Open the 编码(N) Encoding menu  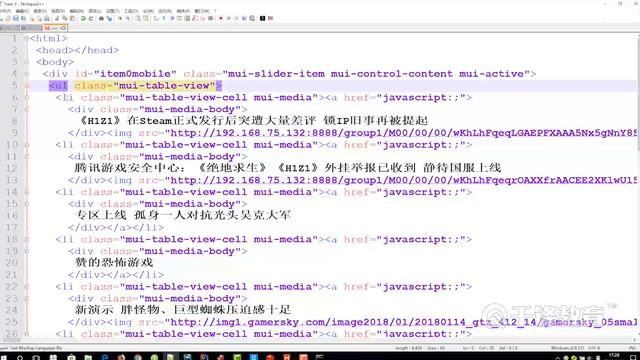click(x=77, y=11)
